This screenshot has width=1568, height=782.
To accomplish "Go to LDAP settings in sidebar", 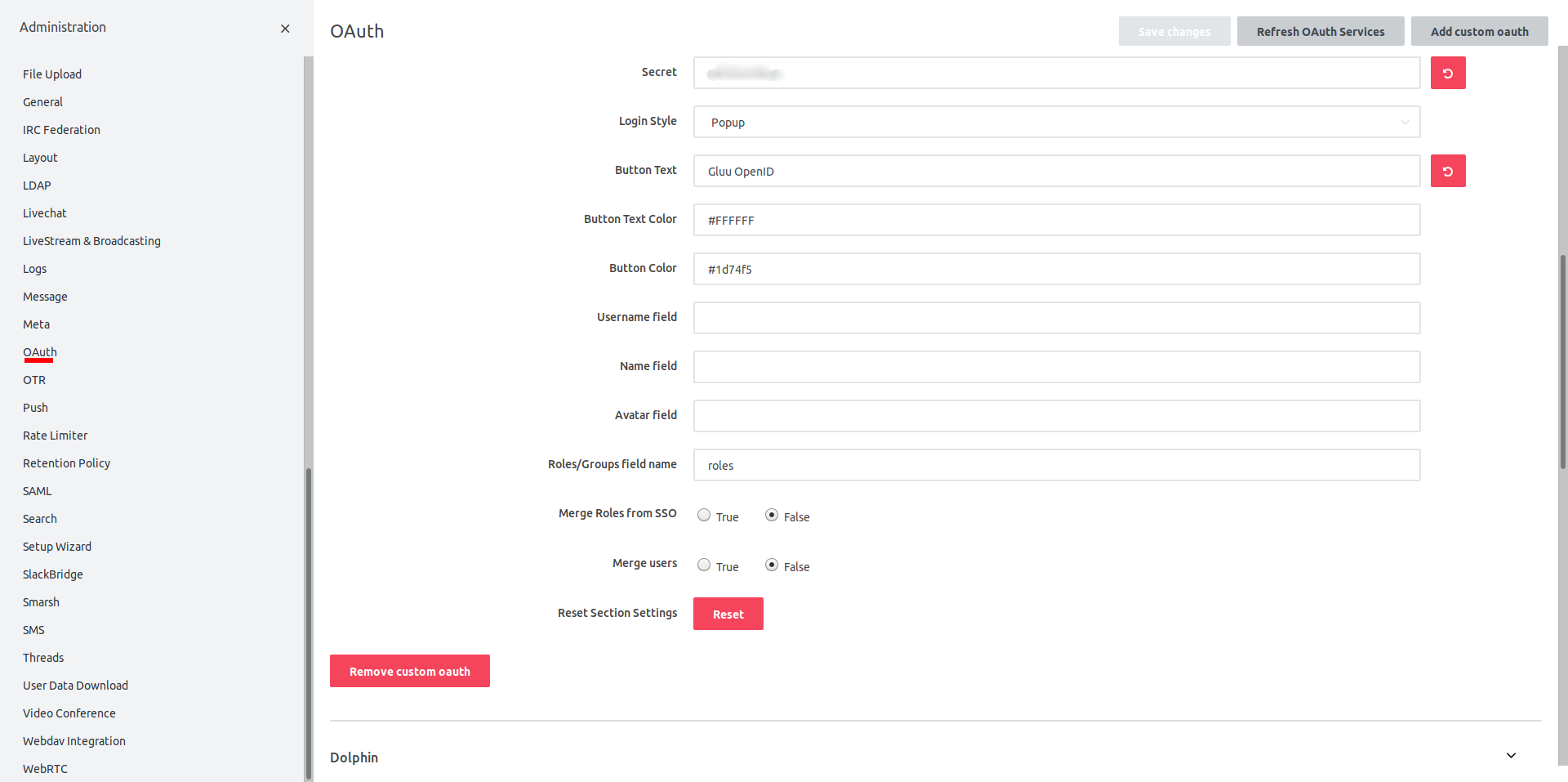I will tap(37, 185).
